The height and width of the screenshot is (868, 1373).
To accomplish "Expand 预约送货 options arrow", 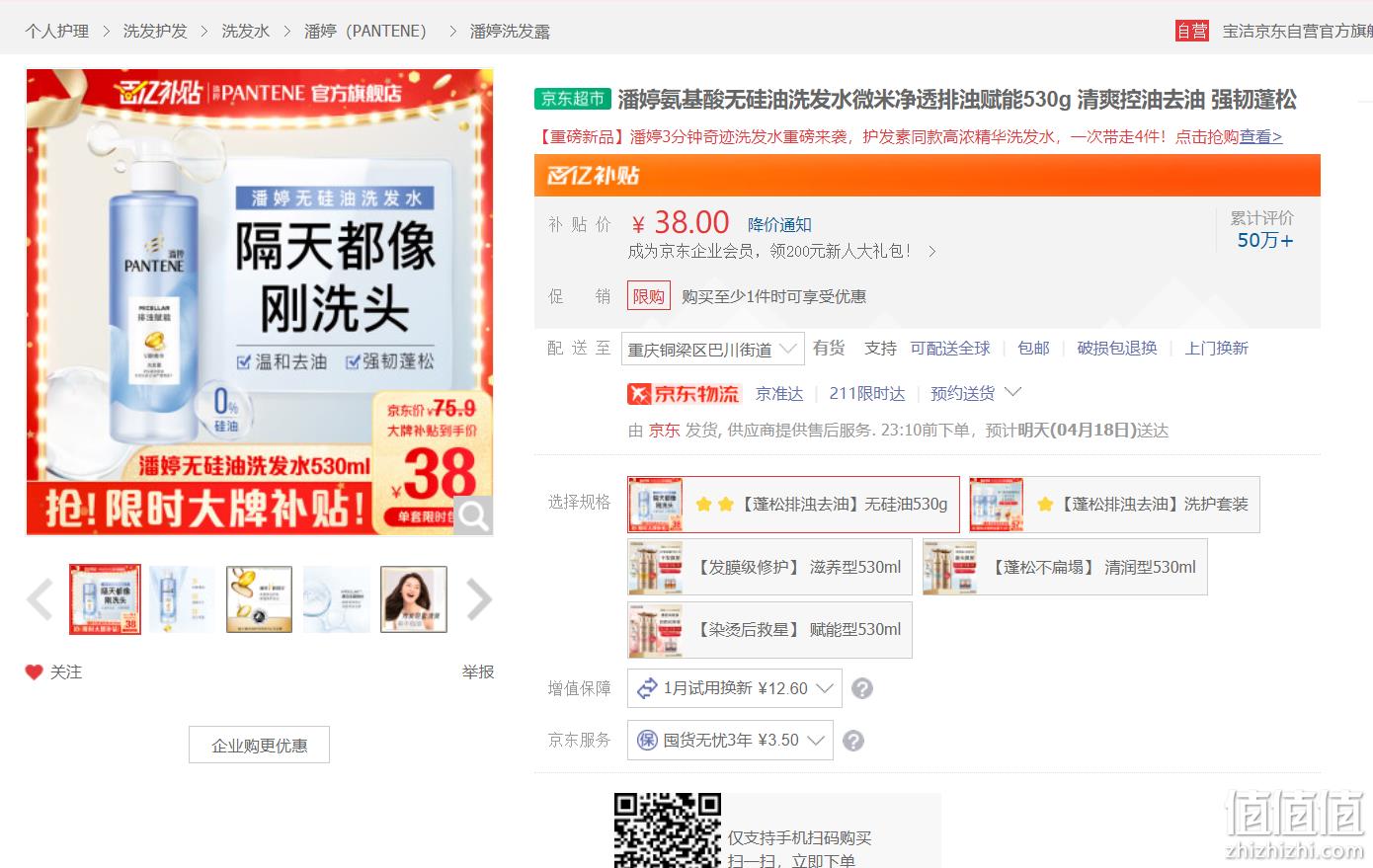I will point(1012,392).
